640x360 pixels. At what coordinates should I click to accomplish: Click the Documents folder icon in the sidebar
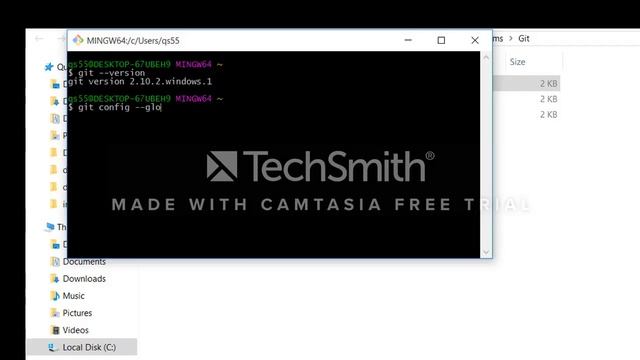55,262
